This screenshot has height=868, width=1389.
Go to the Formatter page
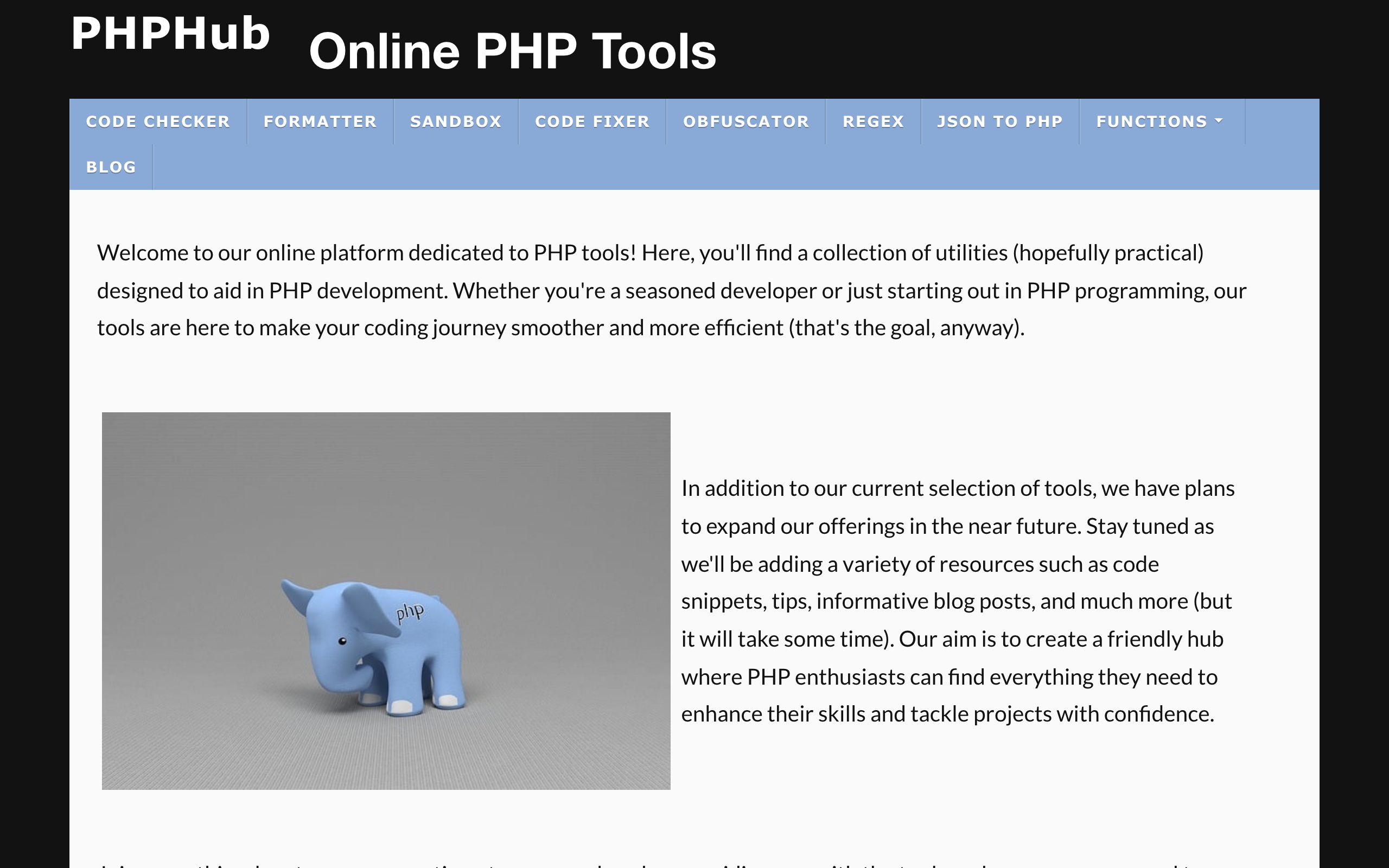(320, 122)
